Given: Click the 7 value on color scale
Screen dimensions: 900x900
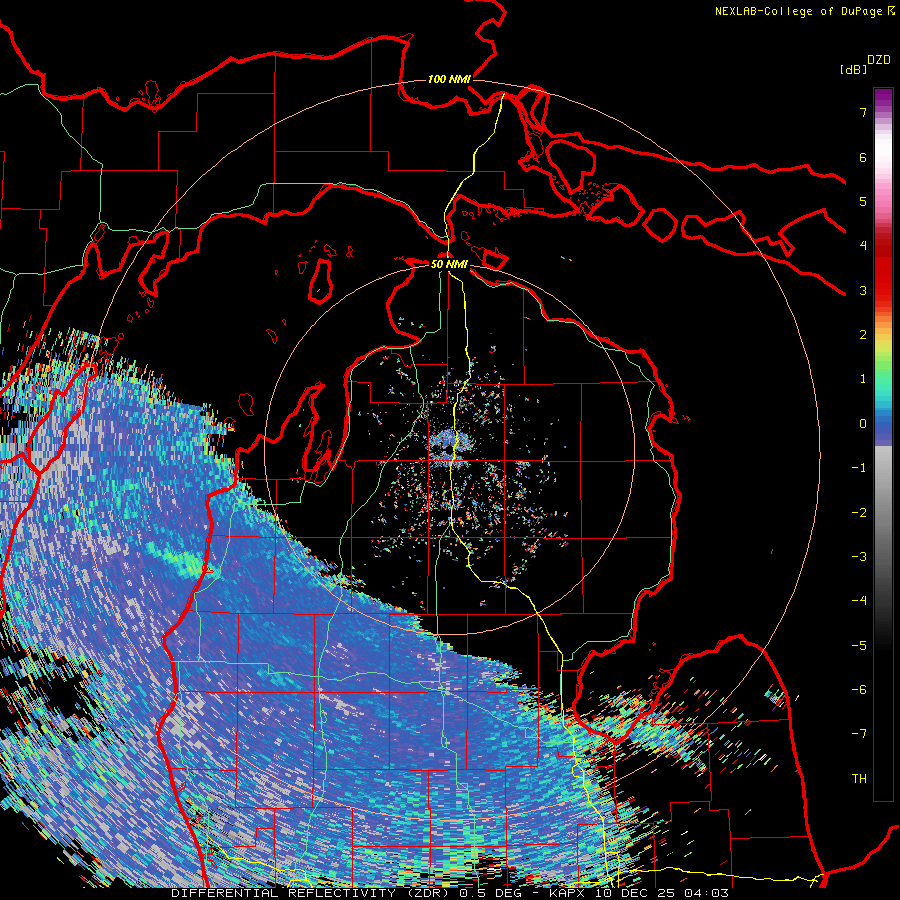Looking at the screenshot, I should tap(863, 112).
